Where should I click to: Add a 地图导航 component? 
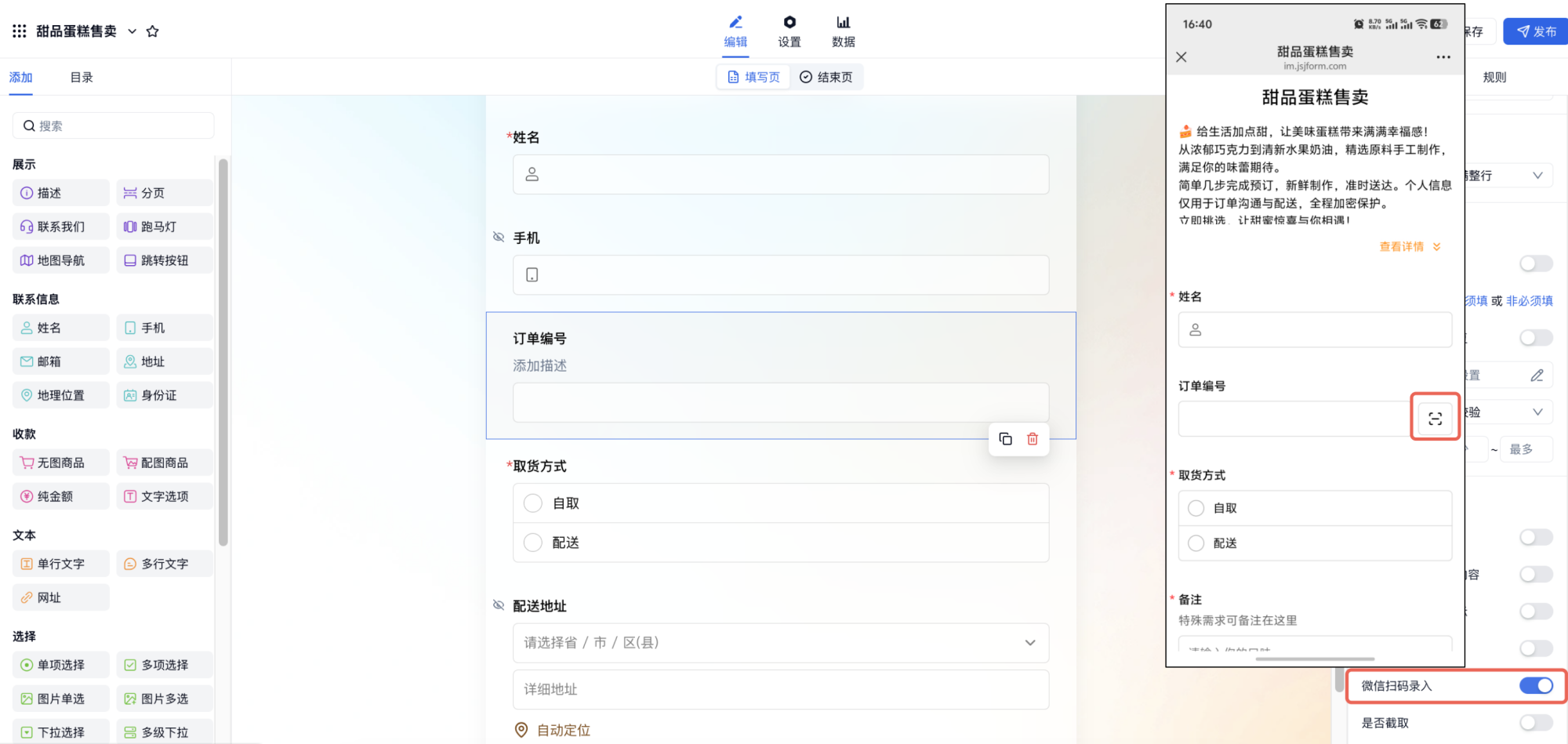(x=61, y=260)
